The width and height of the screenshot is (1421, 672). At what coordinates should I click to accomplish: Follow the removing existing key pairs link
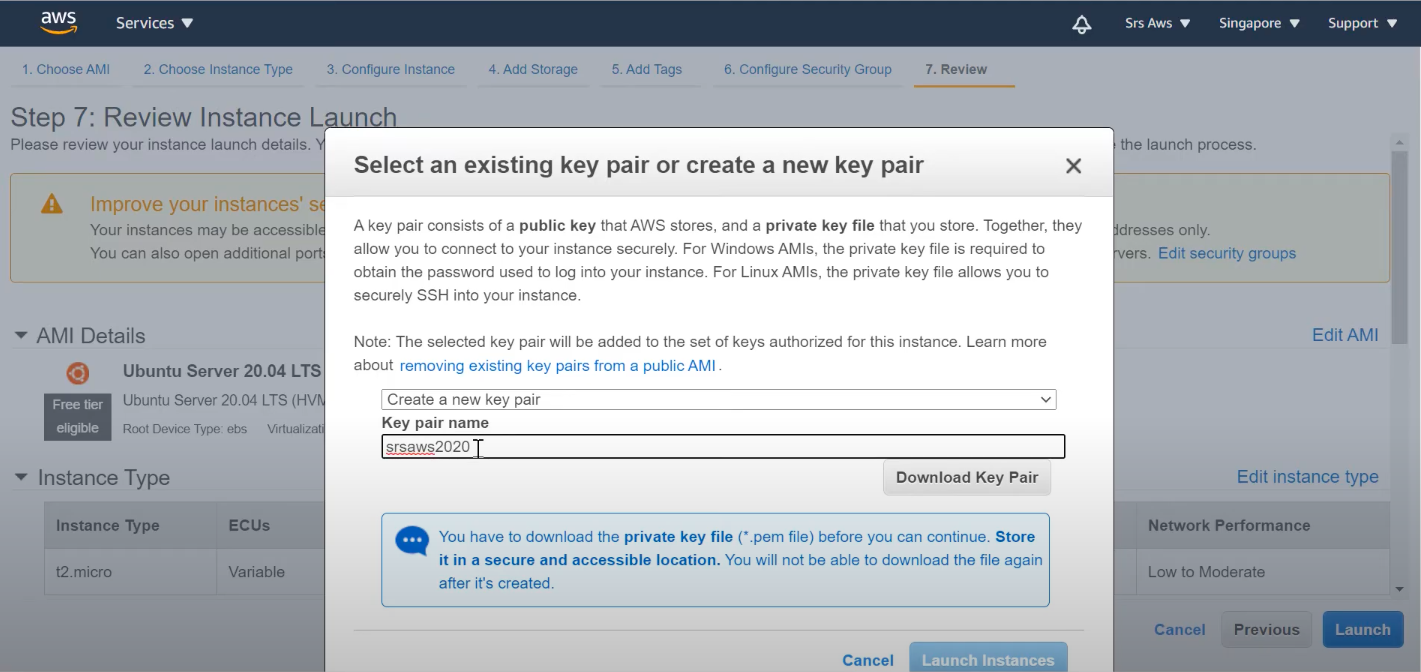click(557, 366)
